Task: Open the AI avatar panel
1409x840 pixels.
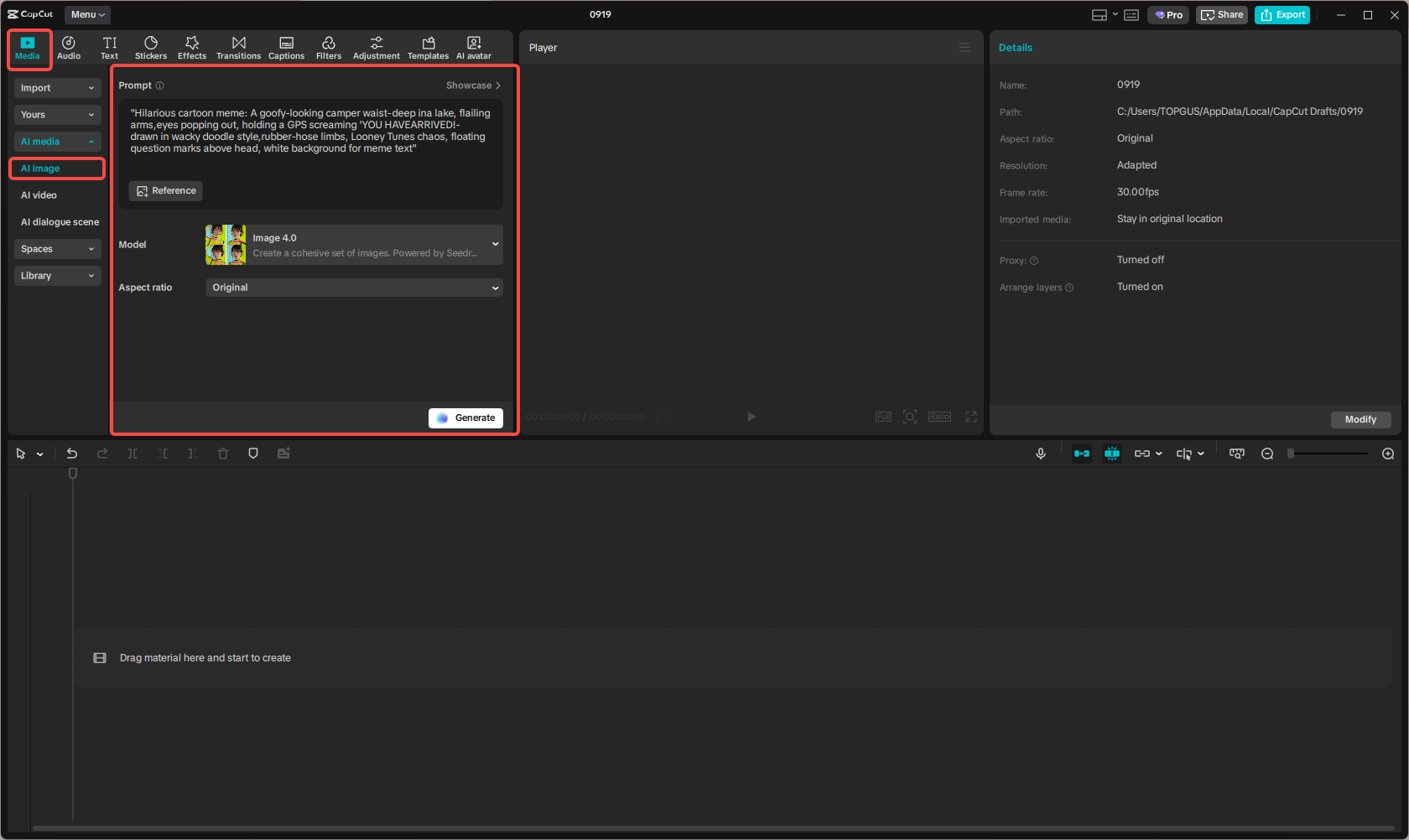Action: tap(473, 47)
